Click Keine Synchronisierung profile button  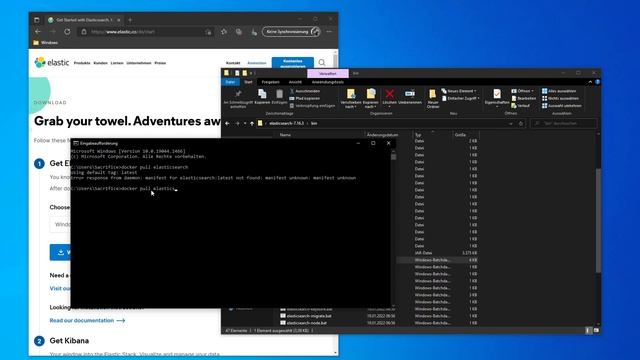point(291,32)
